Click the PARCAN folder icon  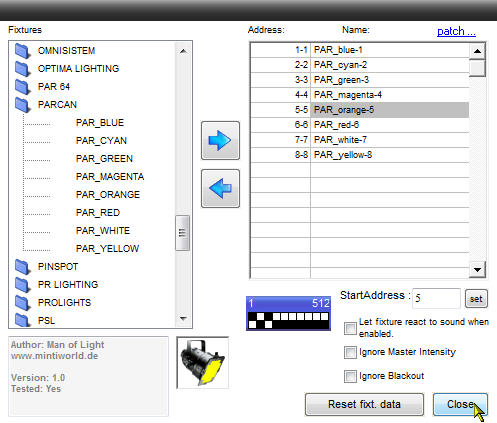point(23,105)
